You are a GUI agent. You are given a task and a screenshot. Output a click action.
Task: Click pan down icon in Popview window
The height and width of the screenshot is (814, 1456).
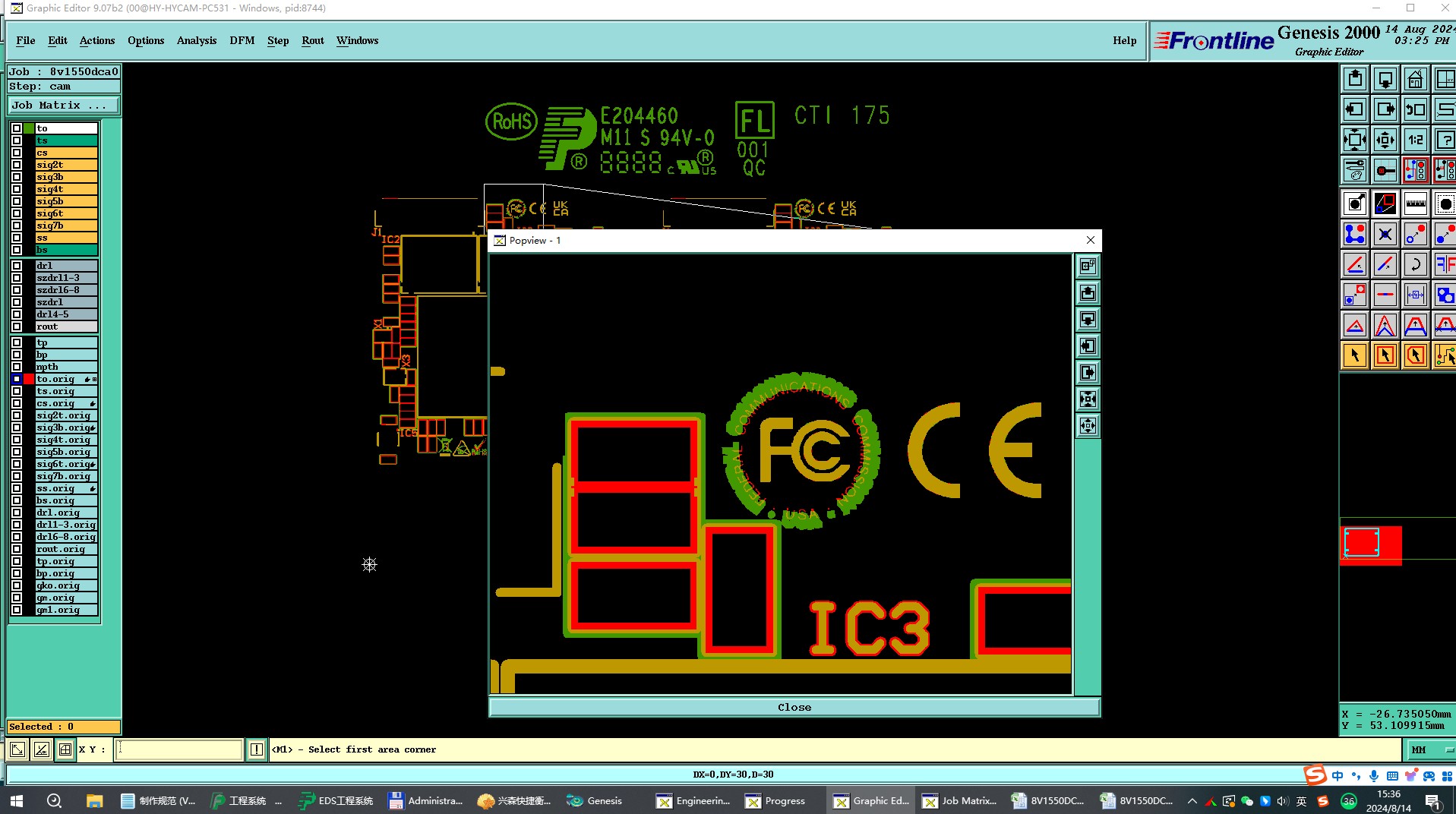pos(1088,320)
